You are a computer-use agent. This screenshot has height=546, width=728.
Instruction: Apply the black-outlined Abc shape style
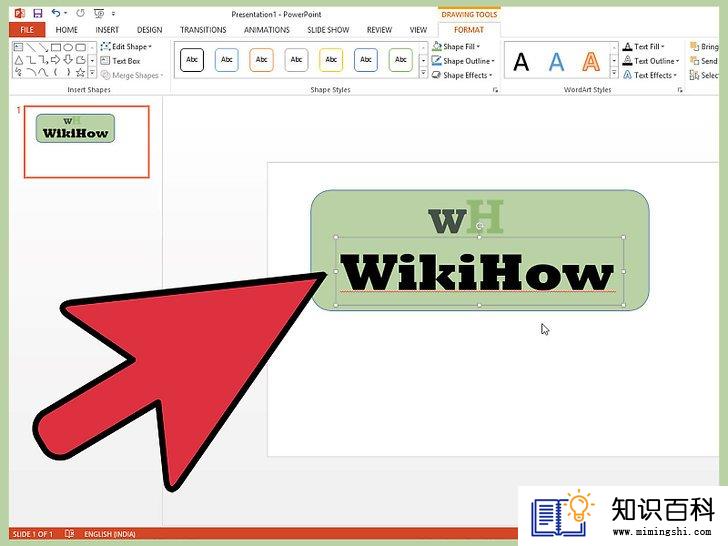coord(192,60)
